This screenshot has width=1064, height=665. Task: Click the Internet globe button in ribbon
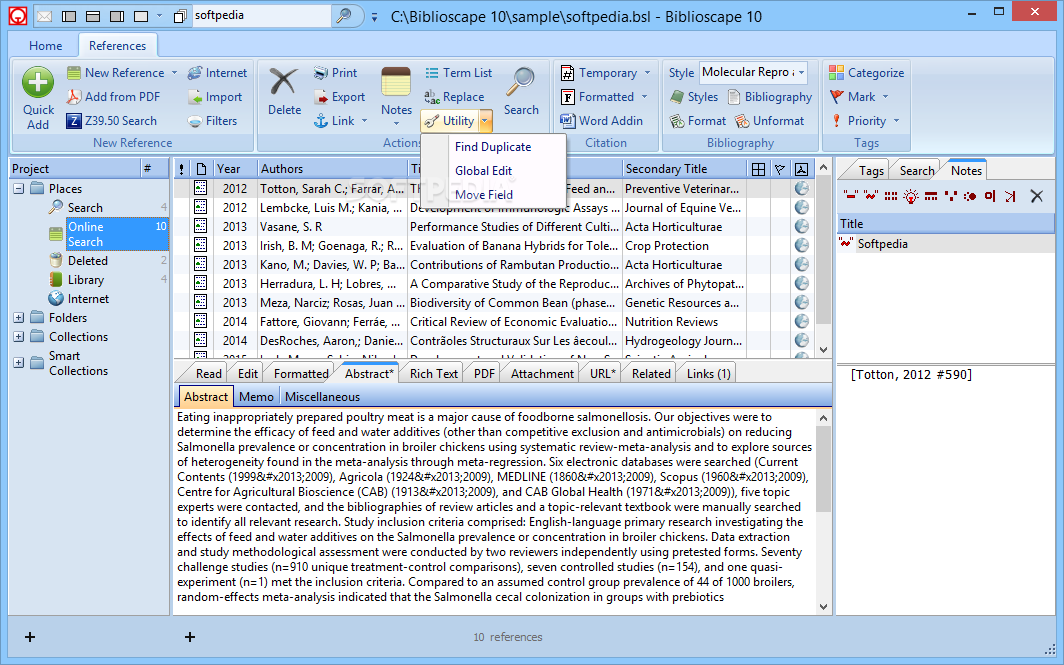coord(217,73)
